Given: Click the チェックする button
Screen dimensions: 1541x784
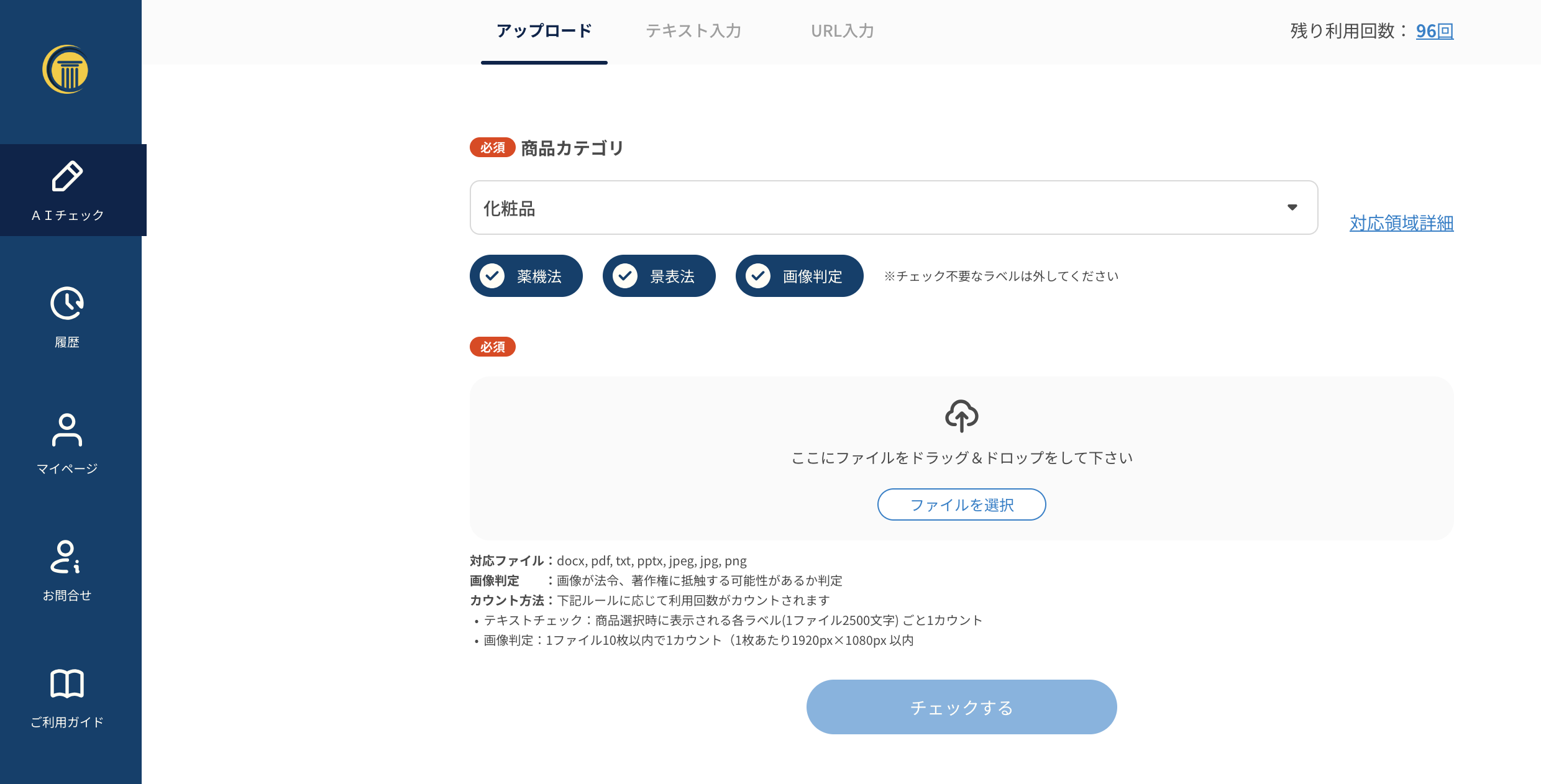Looking at the screenshot, I should coord(962,707).
